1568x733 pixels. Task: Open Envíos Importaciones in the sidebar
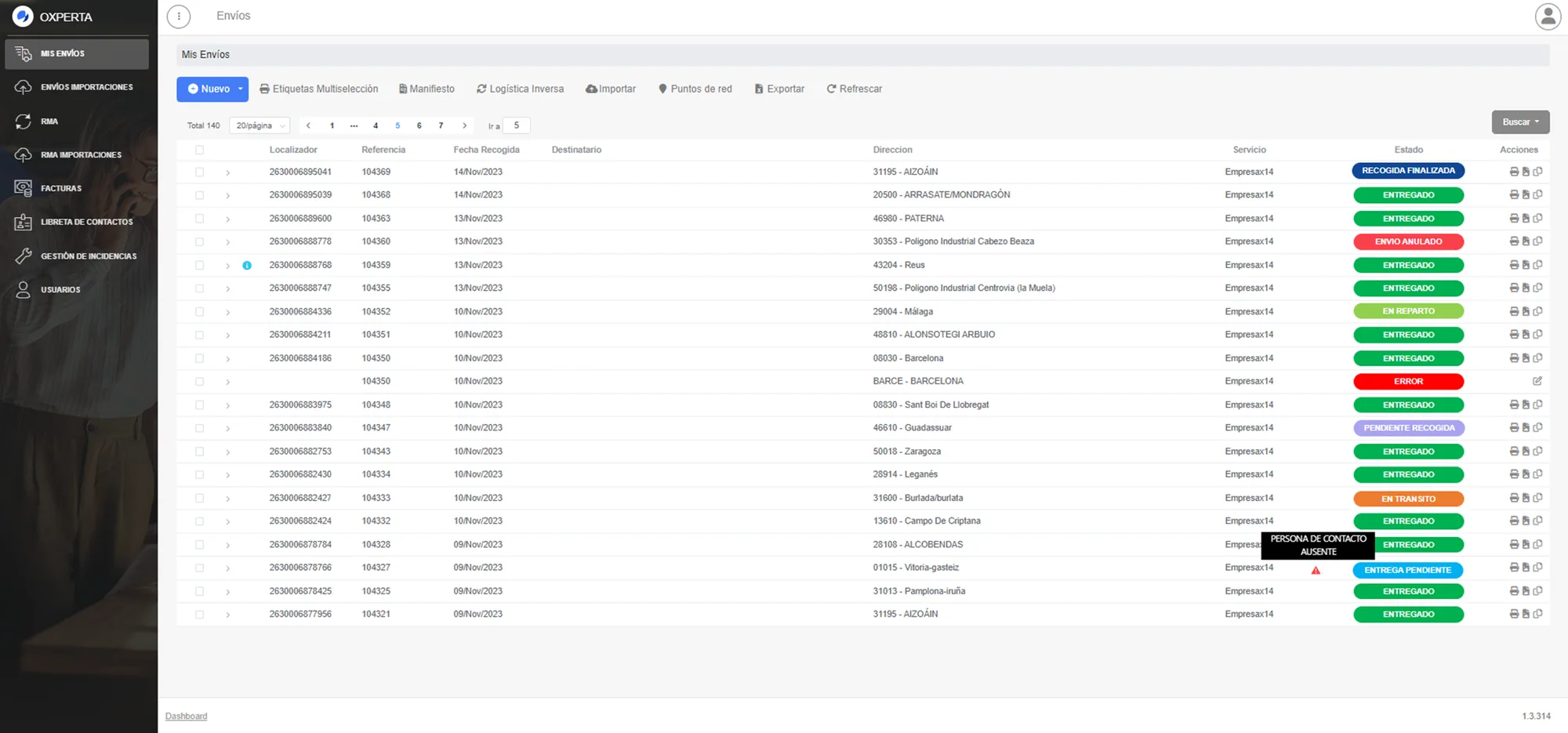pos(77,87)
